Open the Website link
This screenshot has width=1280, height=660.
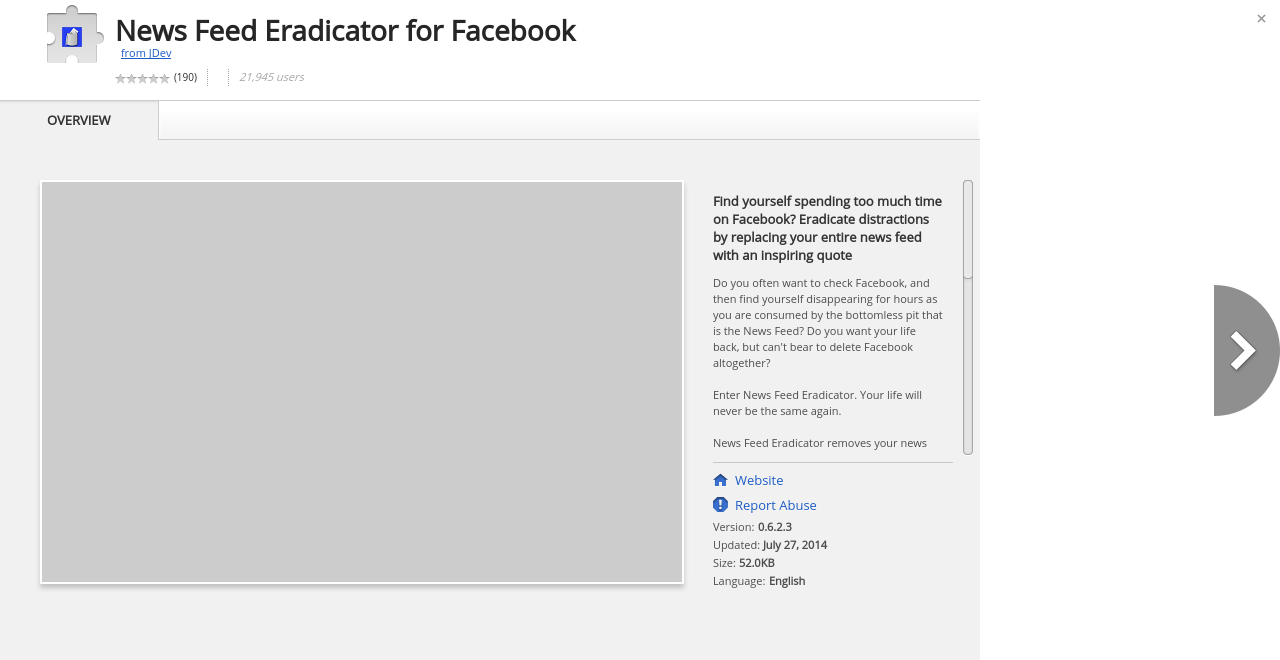click(759, 481)
